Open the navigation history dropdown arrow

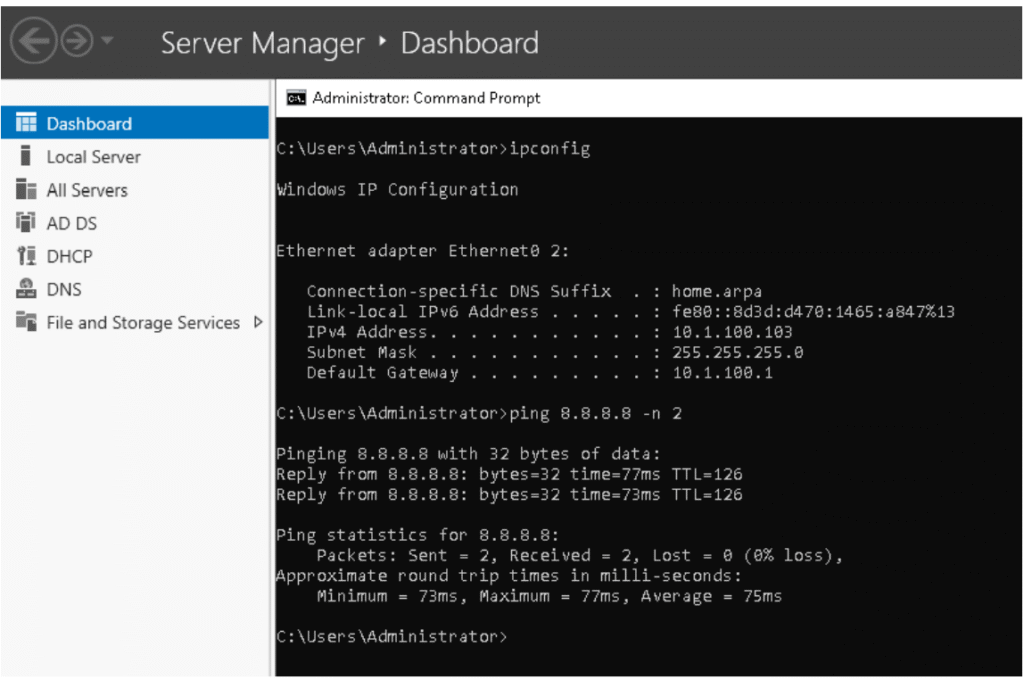[108, 42]
